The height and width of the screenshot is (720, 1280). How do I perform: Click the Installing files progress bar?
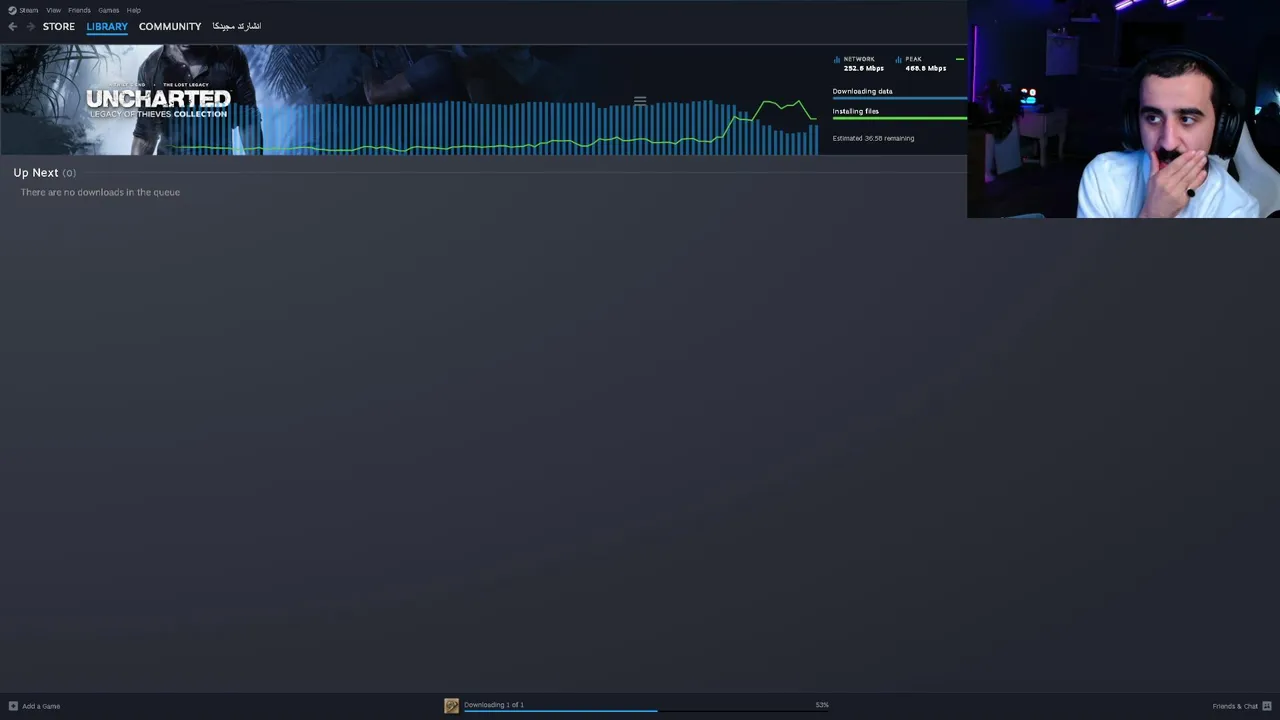pos(900,118)
